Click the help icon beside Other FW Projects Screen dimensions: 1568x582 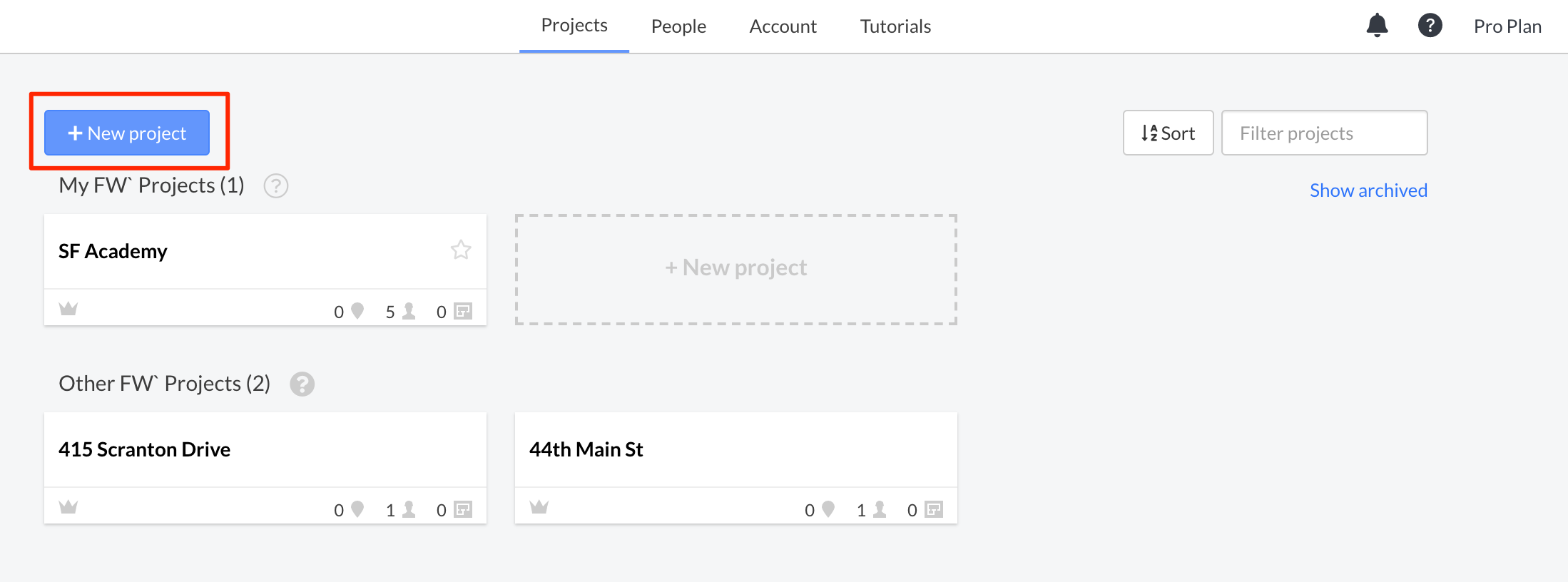pos(302,384)
